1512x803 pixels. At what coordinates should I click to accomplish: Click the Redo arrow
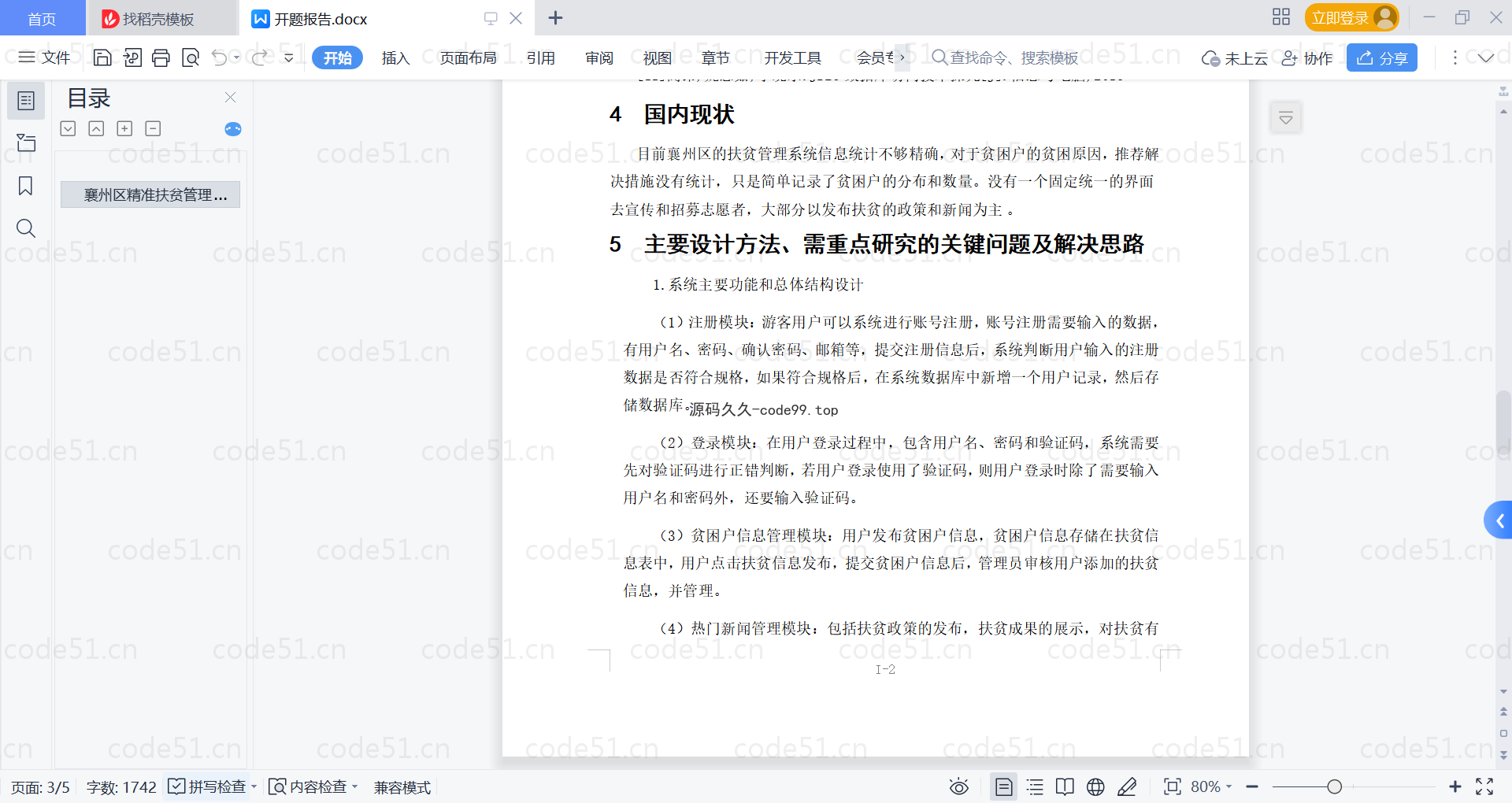pyautogui.click(x=259, y=57)
